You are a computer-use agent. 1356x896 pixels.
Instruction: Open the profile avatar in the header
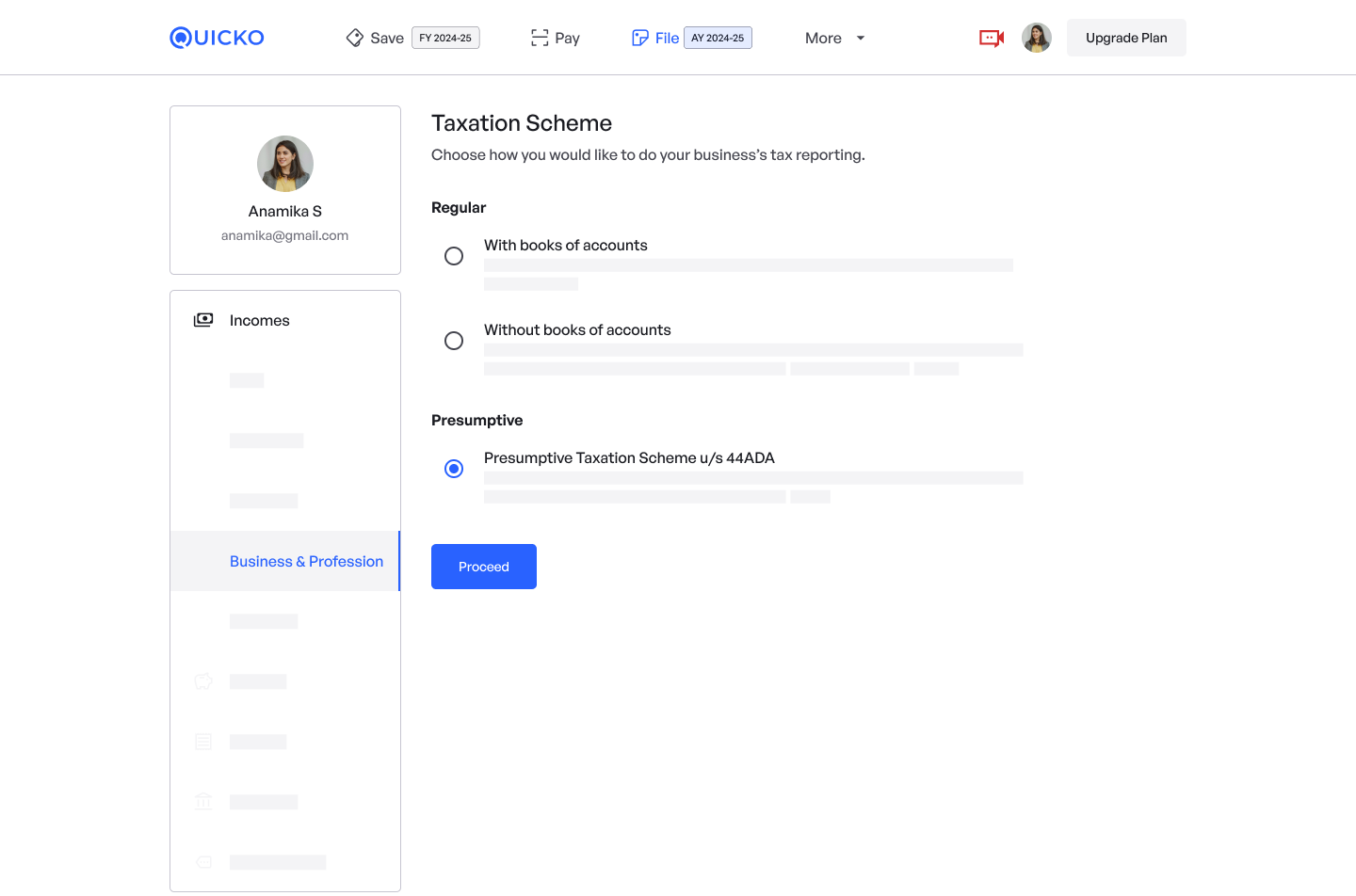(1037, 38)
